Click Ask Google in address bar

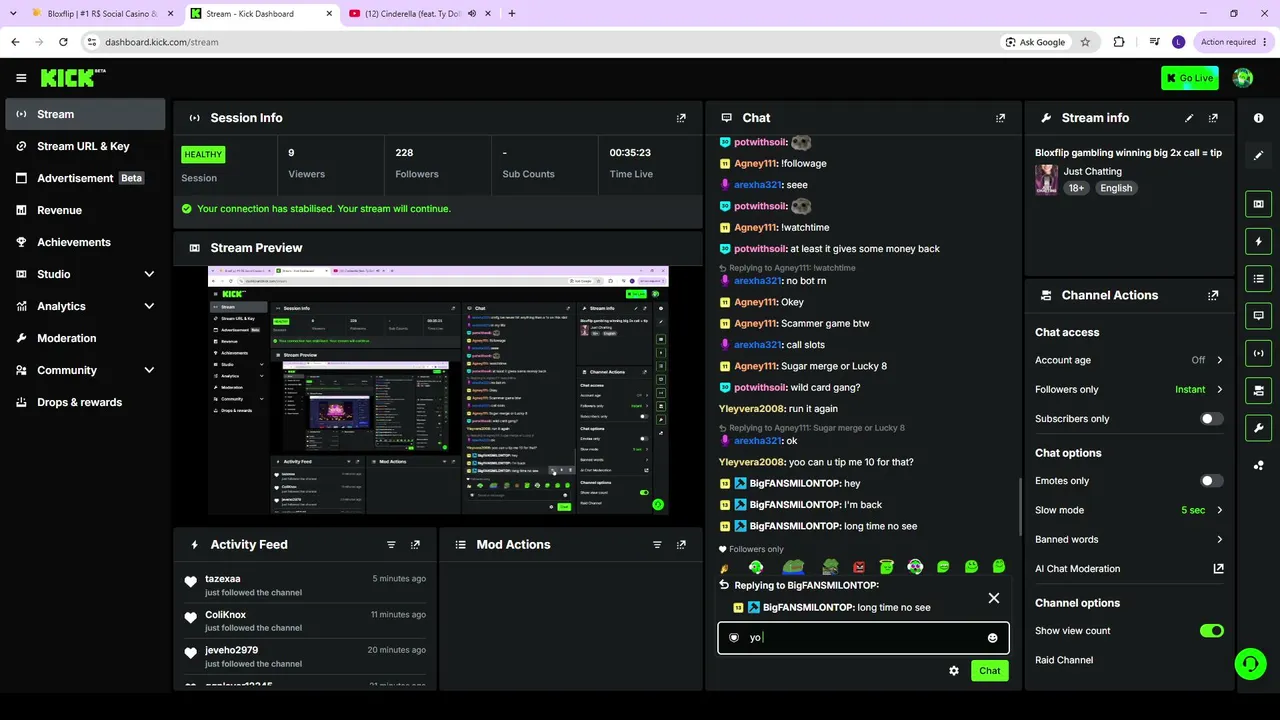pos(1034,42)
